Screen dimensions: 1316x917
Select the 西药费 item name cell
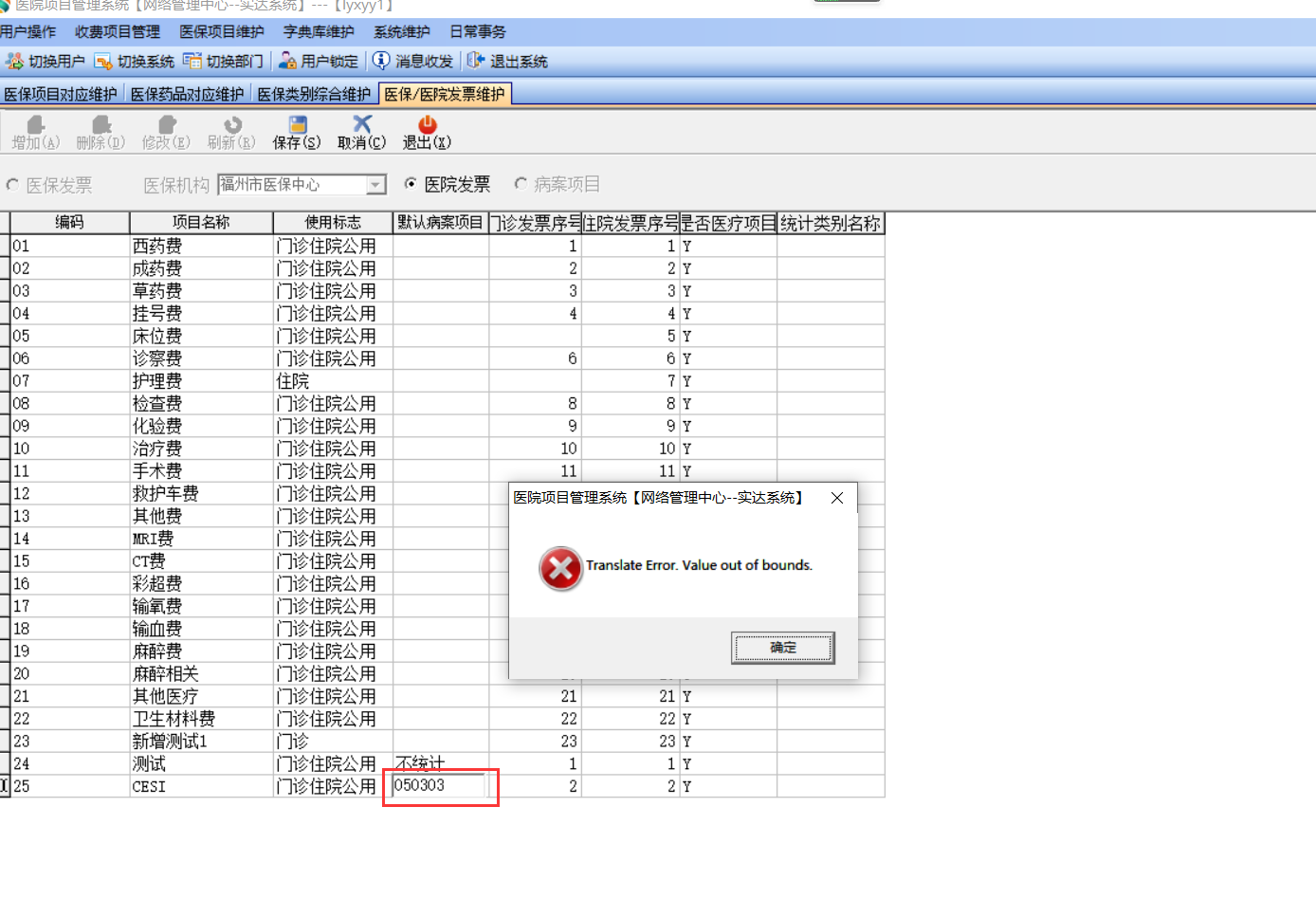click(x=201, y=246)
